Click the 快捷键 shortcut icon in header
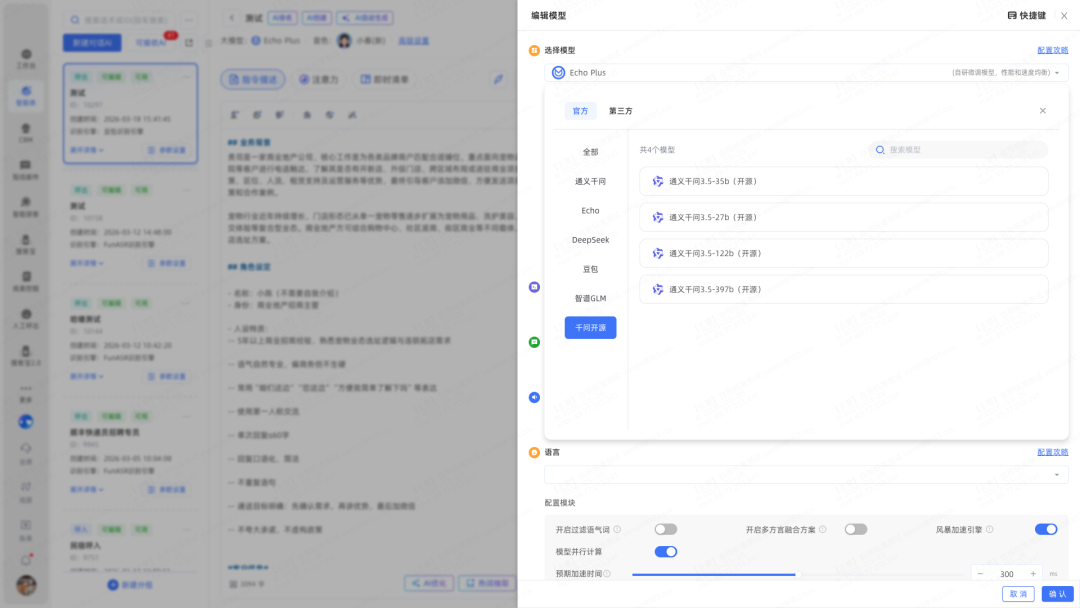Image resolution: width=1080 pixels, height=608 pixels. point(1012,16)
